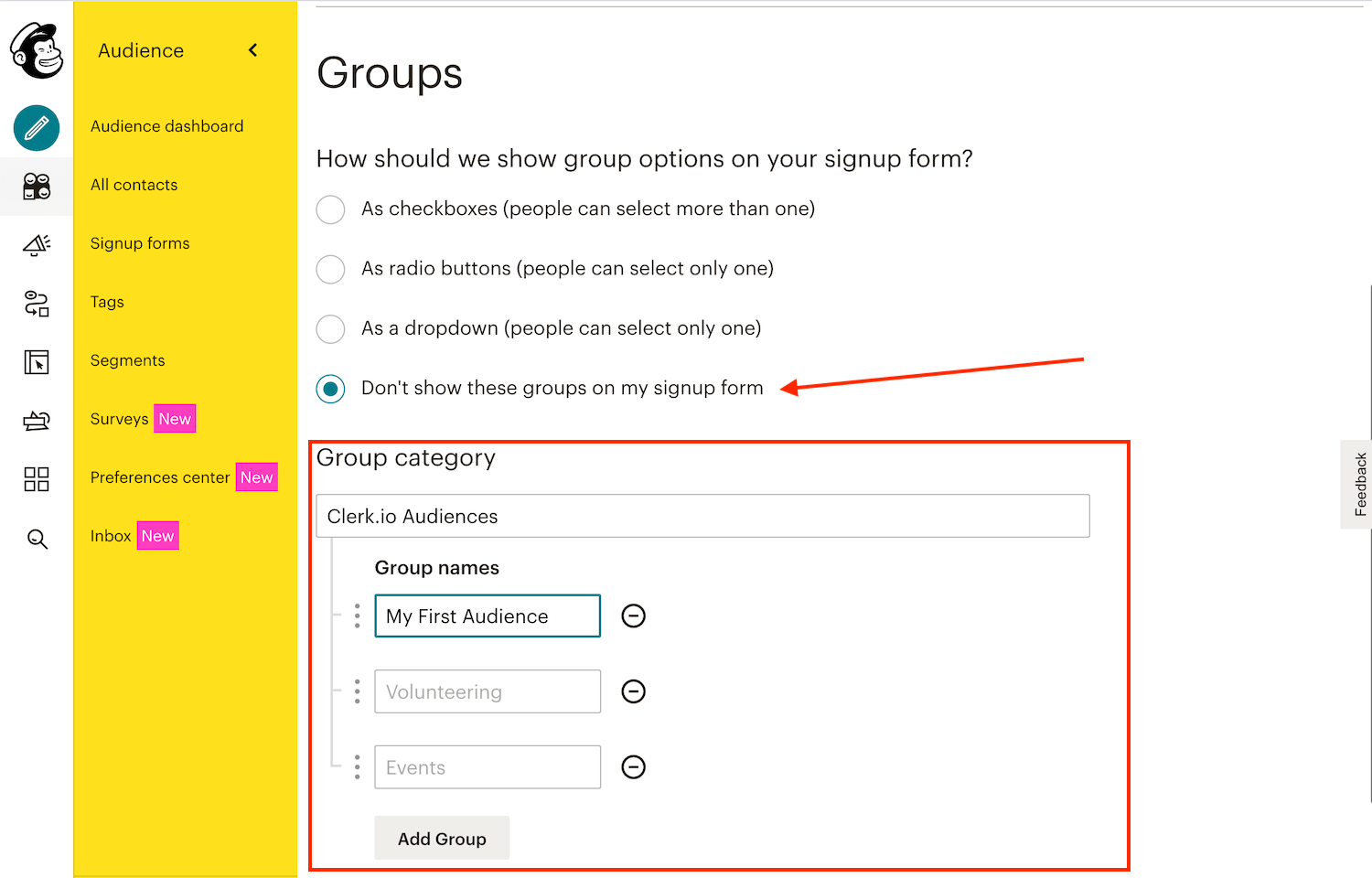Open the Campaigns megaphone icon

coord(37,245)
